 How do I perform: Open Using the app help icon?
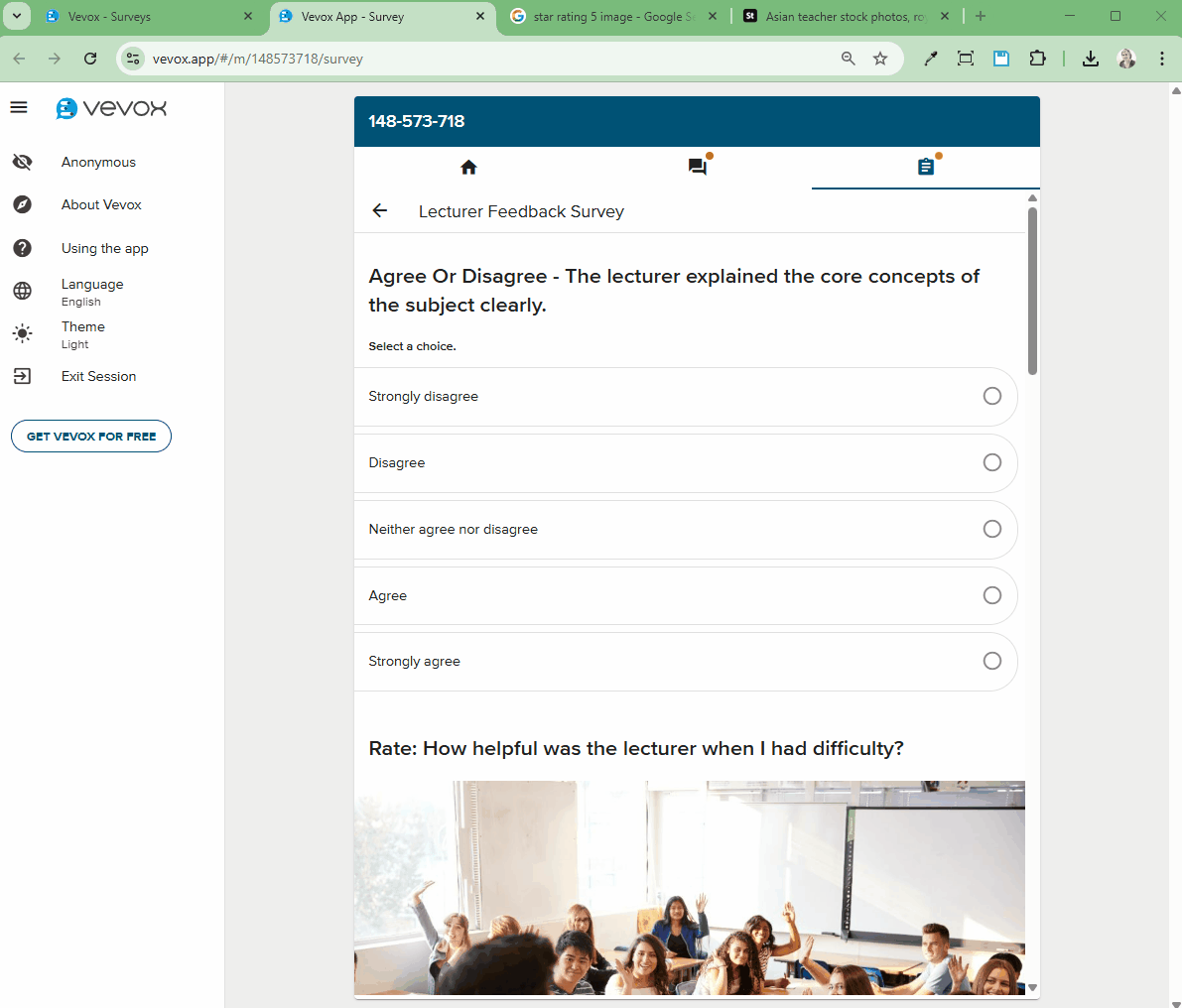(22, 248)
